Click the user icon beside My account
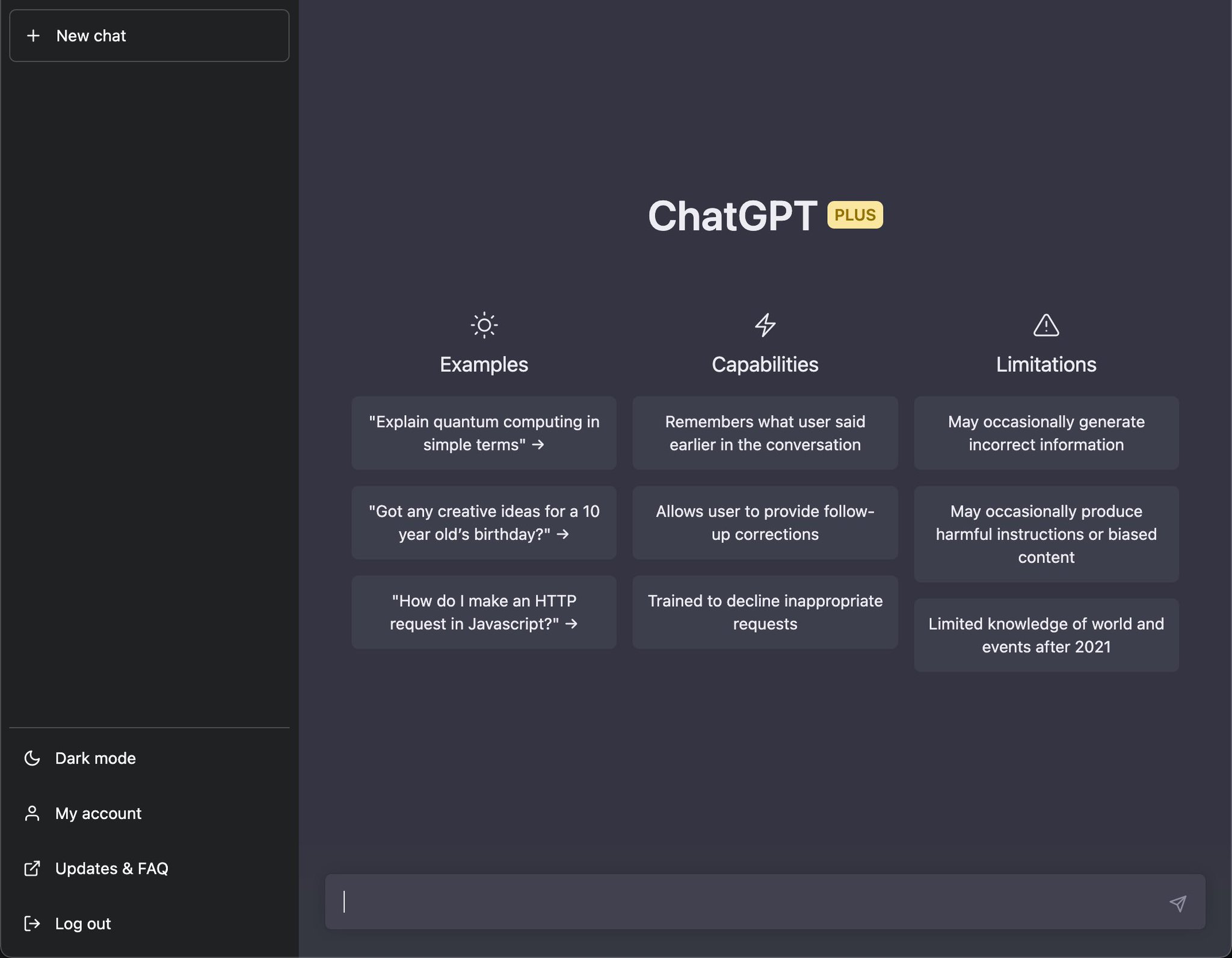Viewport: 1232px width, 958px height. (x=32, y=813)
